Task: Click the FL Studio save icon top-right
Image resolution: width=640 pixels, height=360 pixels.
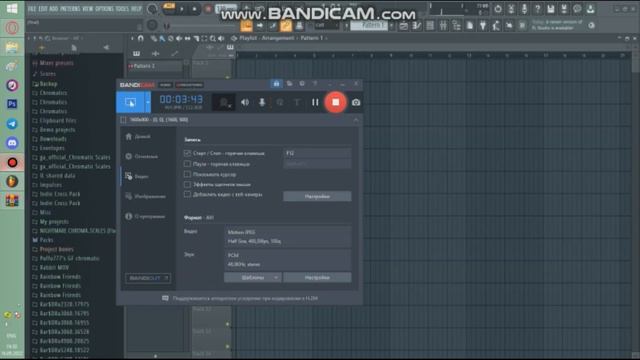Action: pos(551,9)
